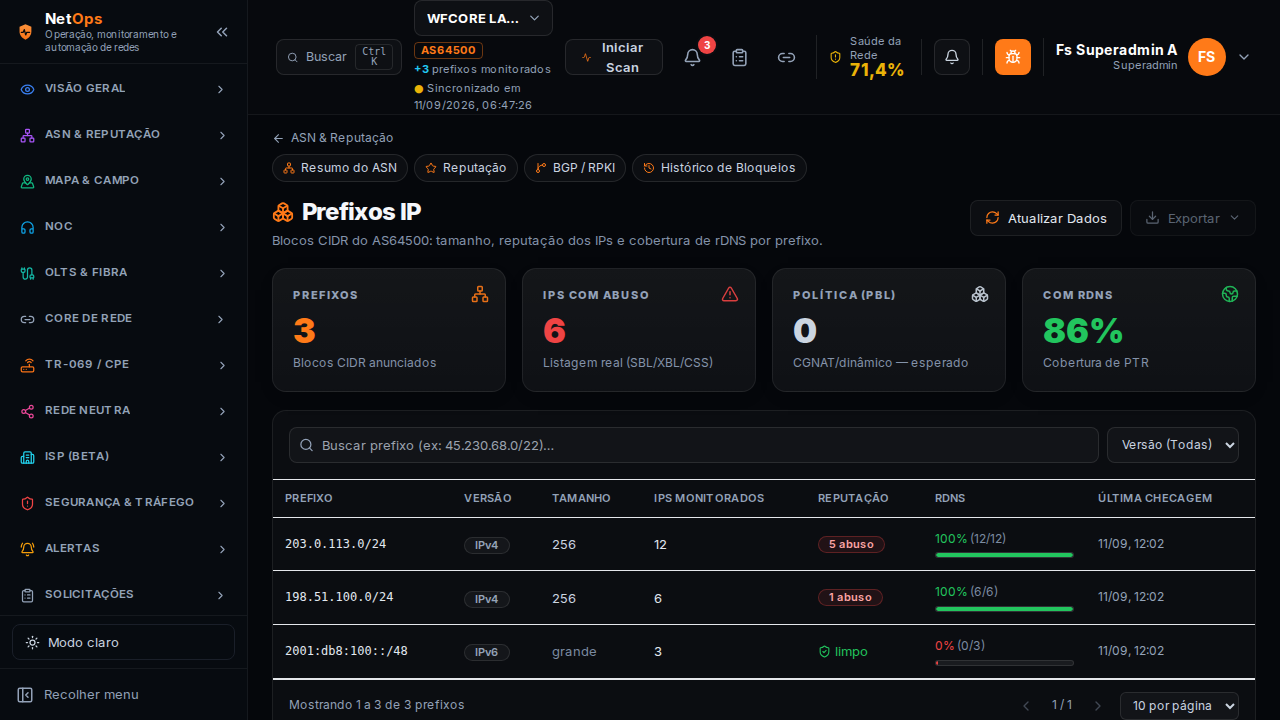The width and height of the screenshot is (1280, 720).
Task: Open the clipboard tasks icon in header
Action: (739, 57)
